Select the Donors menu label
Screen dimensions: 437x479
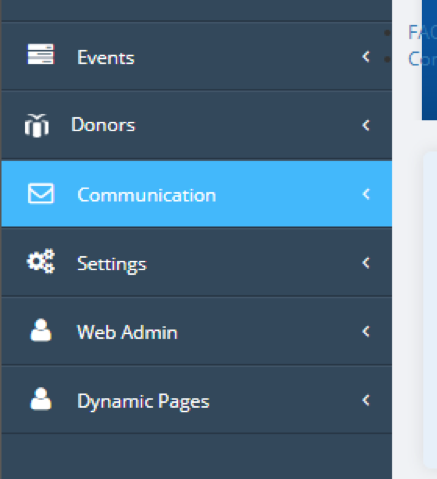[103, 125]
